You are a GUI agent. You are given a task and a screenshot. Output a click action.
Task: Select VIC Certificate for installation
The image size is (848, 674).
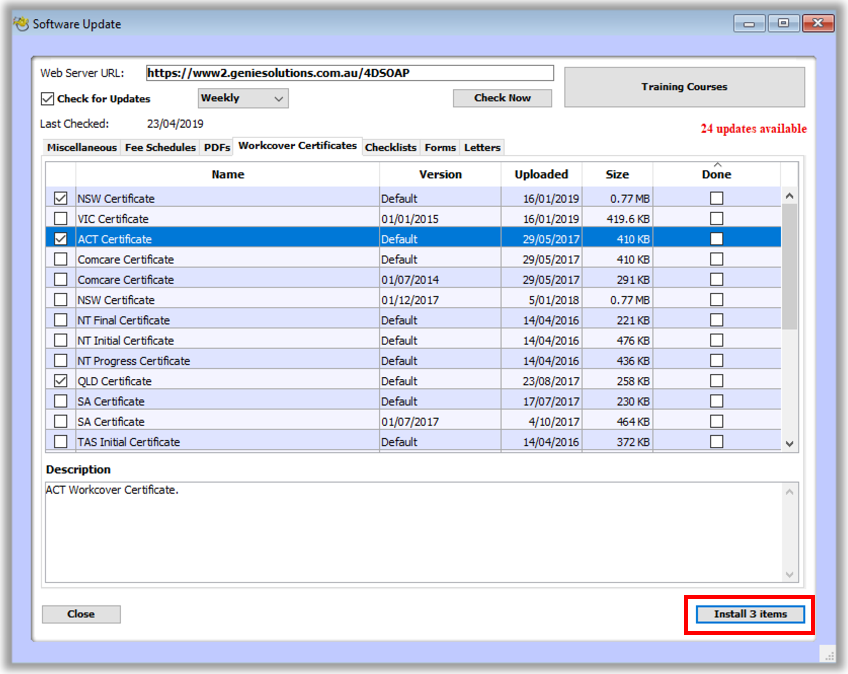(x=61, y=218)
